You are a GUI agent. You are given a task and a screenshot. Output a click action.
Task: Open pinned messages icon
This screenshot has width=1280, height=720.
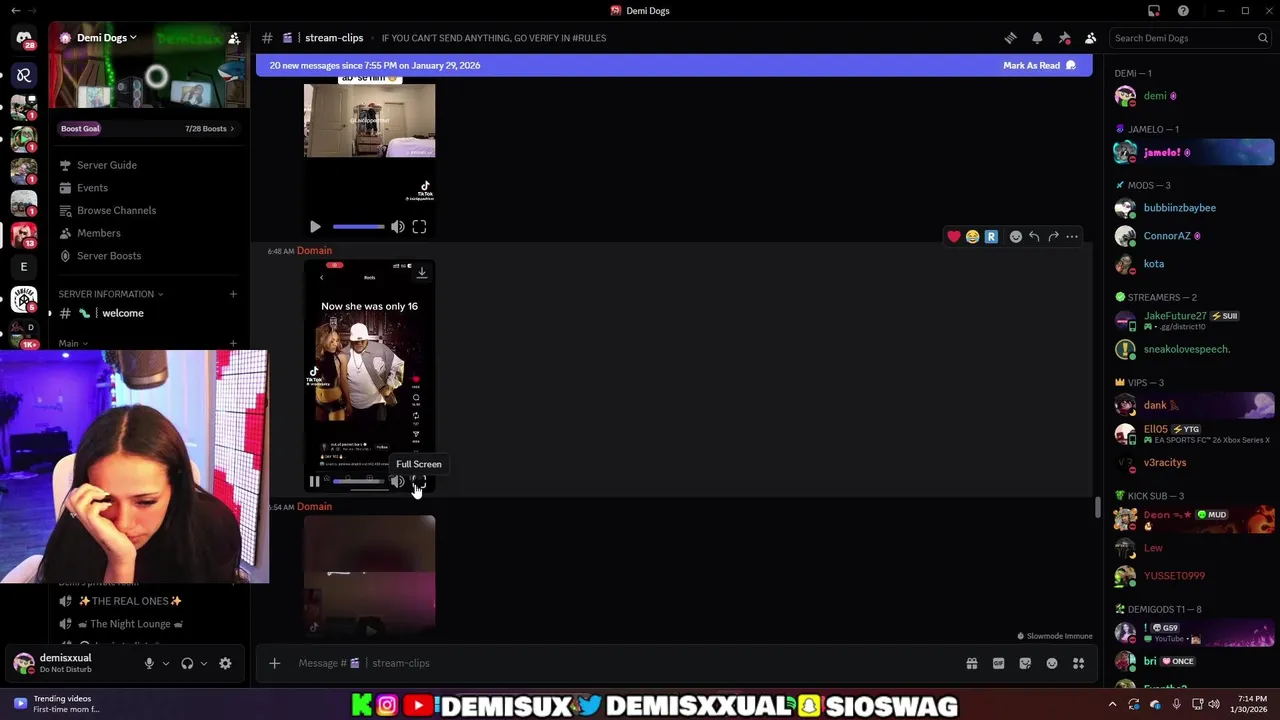click(x=1064, y=38)
